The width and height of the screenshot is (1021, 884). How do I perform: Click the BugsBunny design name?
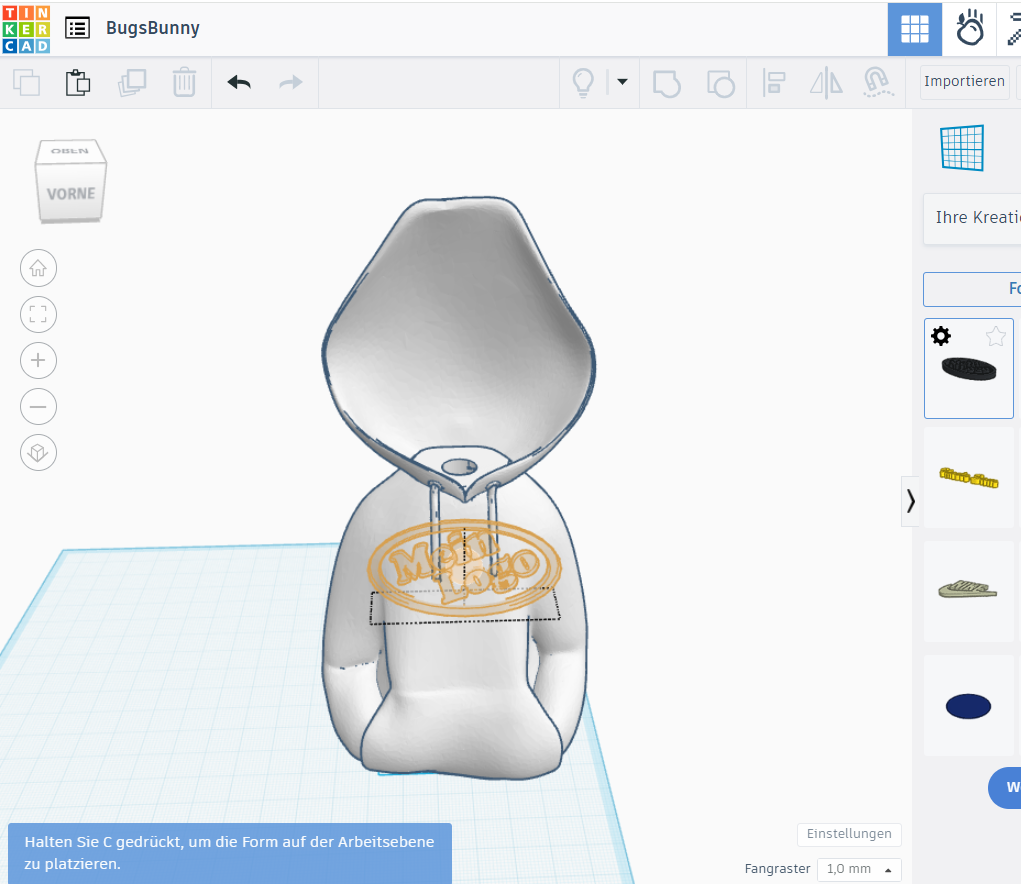(153, 28)
